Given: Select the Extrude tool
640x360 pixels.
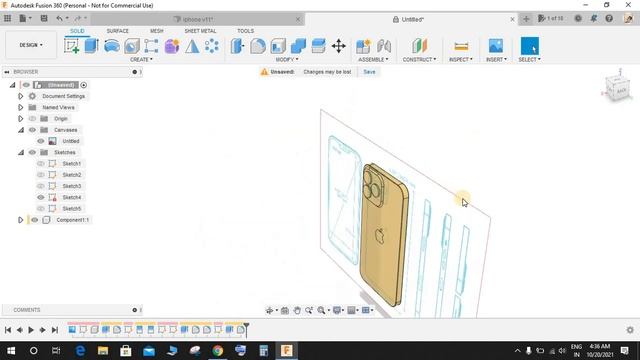Looking at the screenshot, I should coord(91,46).
